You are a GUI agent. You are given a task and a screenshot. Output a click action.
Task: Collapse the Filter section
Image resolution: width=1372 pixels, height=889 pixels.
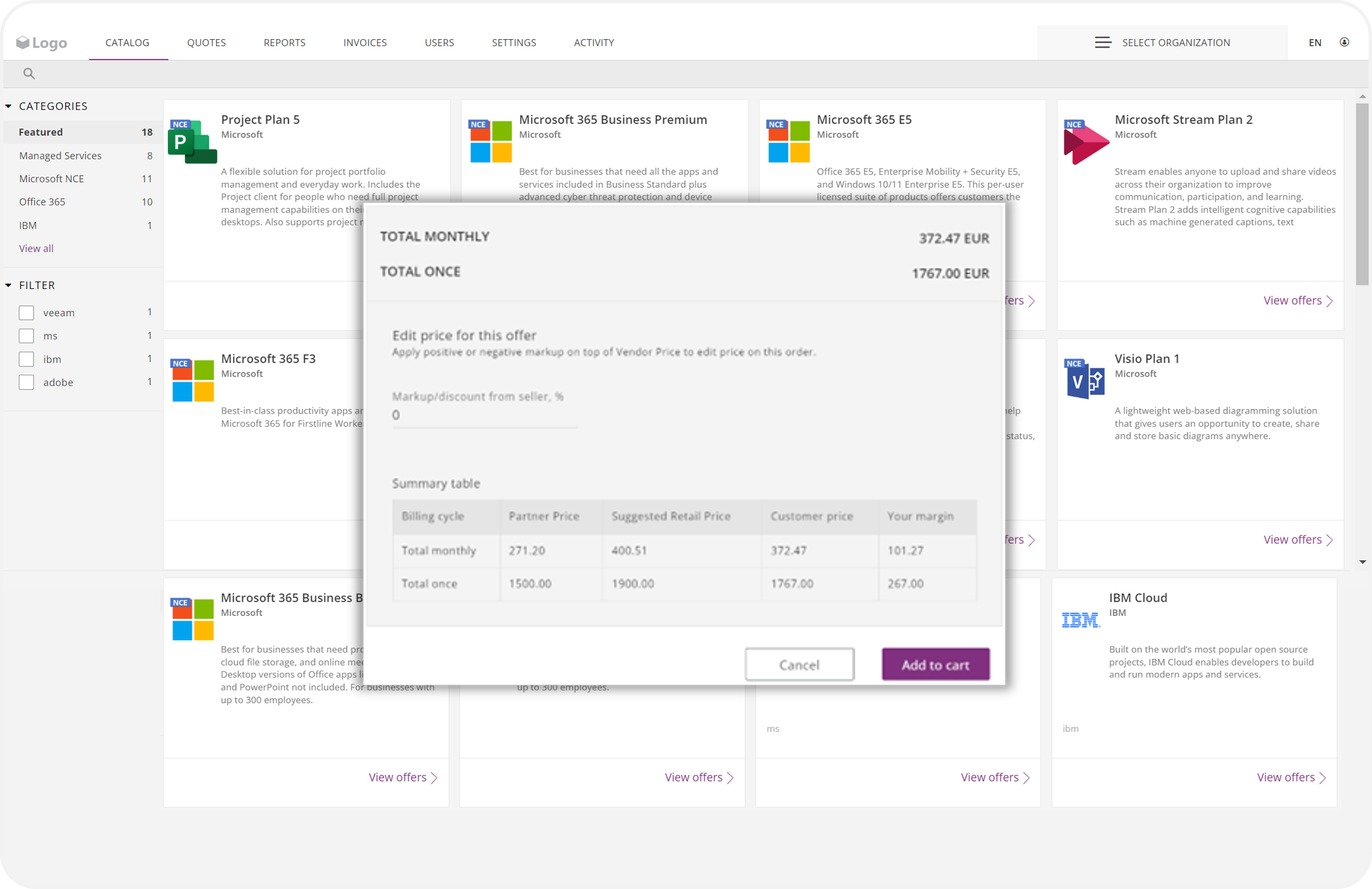(x=9, y=285)
